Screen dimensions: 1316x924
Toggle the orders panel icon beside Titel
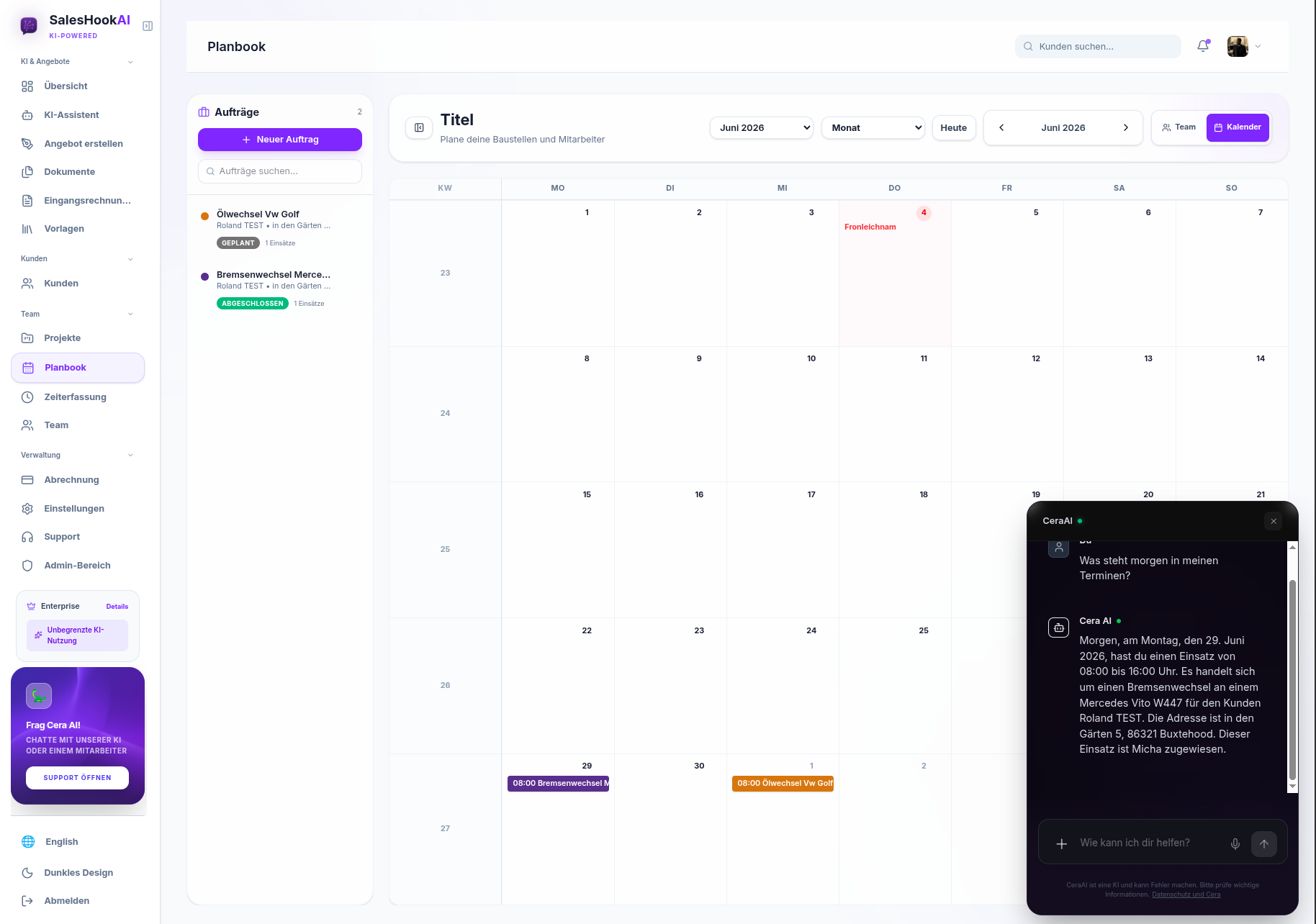[x=419, y=127]
